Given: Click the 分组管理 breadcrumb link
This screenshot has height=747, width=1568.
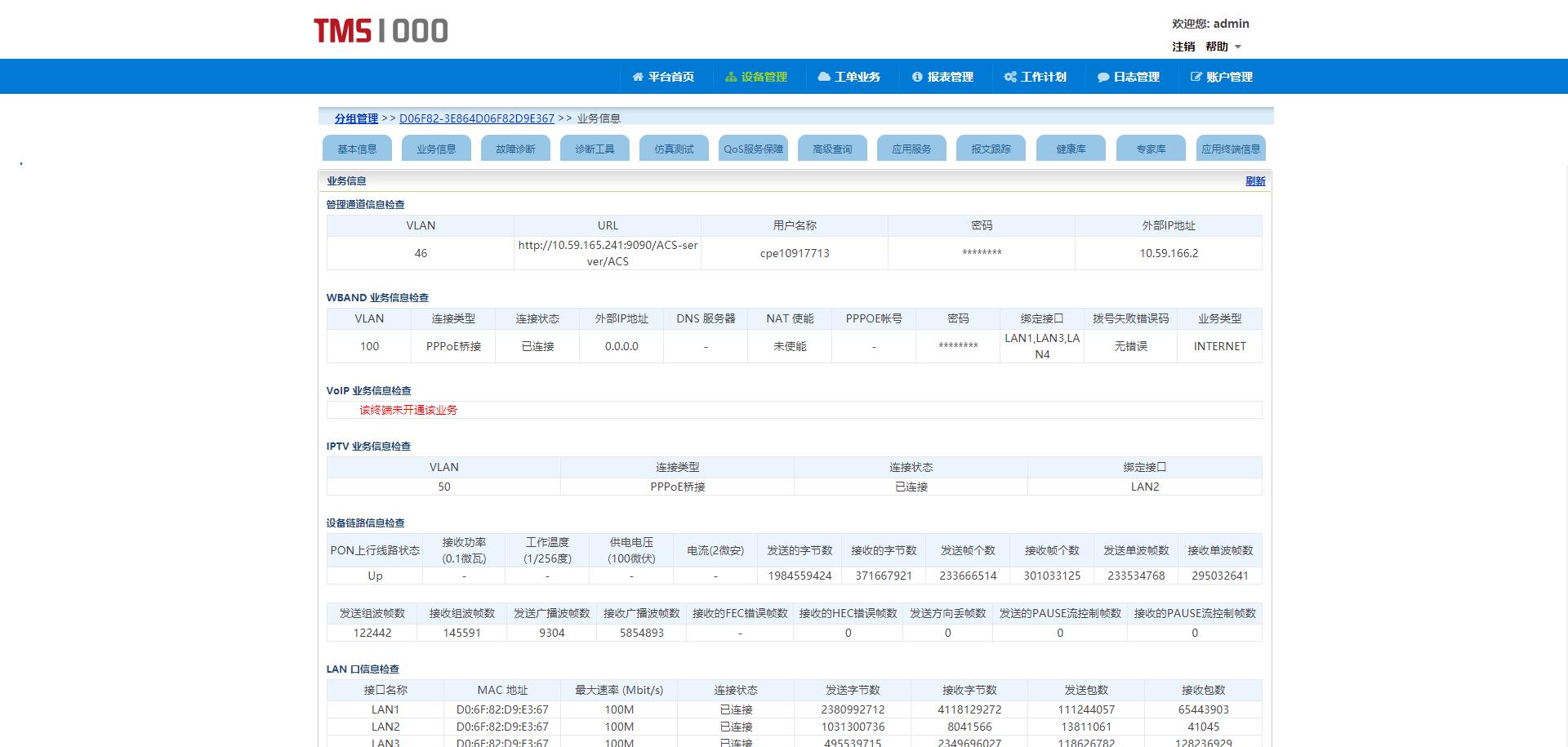Looking at the screenshot, I should pyautogui.click(x=356, y=118).
